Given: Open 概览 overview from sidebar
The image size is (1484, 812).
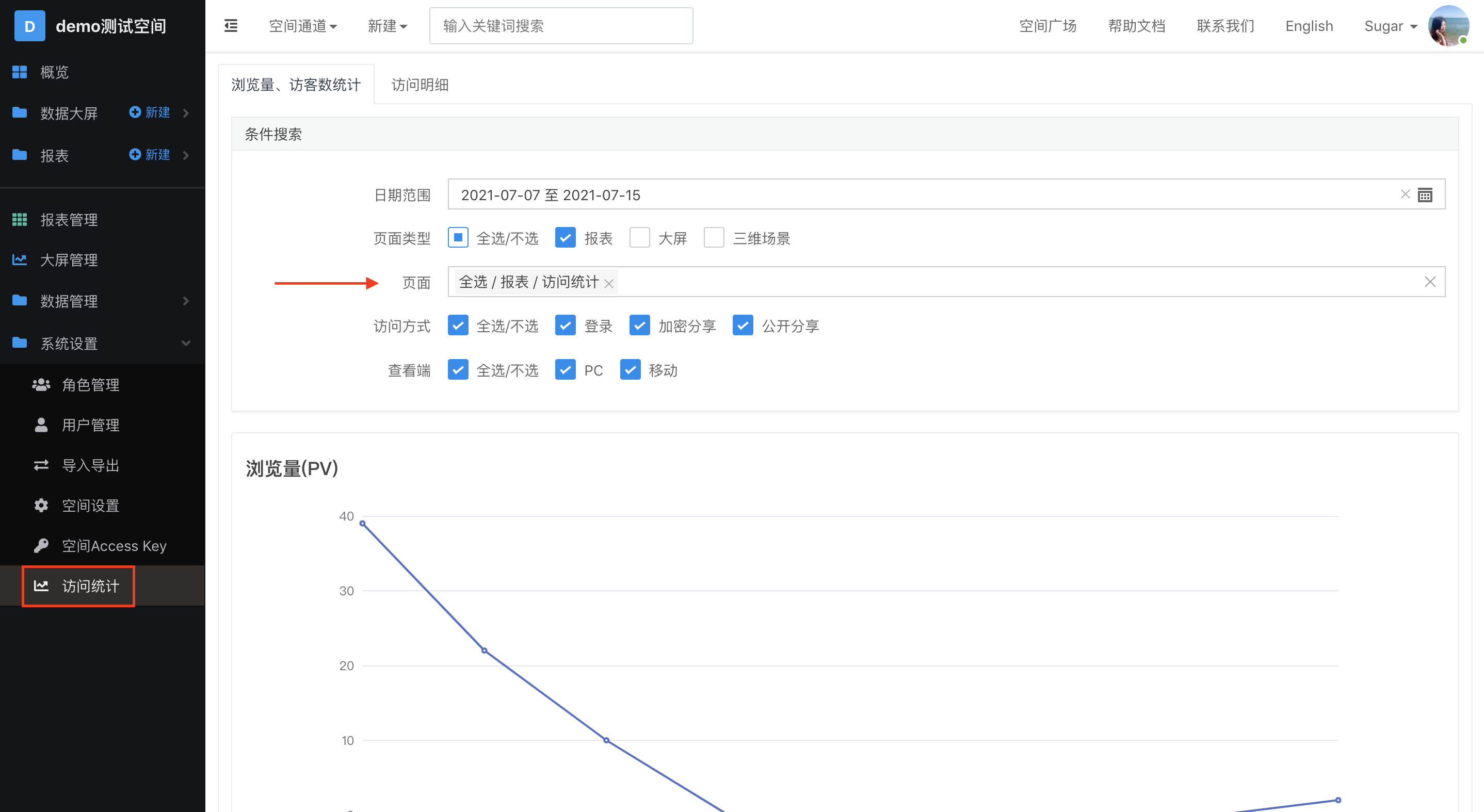Looking at the screenshot, I should point(55,72).
